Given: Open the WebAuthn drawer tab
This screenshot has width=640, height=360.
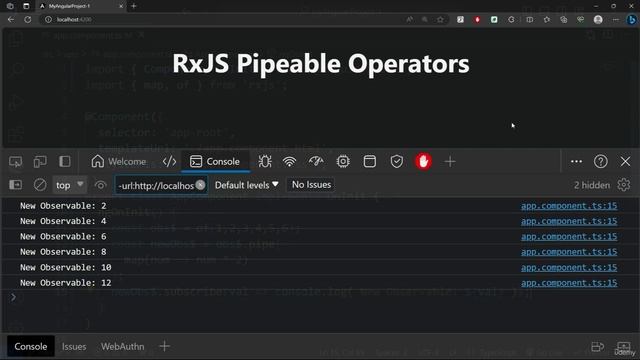Looking at the screenshot, I should [122, 347].
